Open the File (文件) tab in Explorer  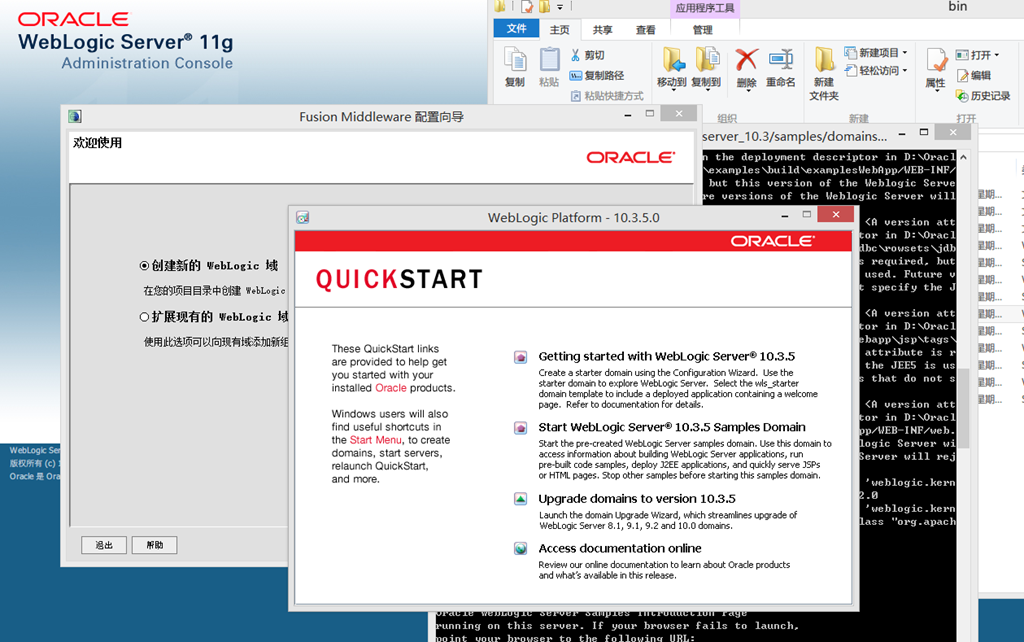coord(516,29)
